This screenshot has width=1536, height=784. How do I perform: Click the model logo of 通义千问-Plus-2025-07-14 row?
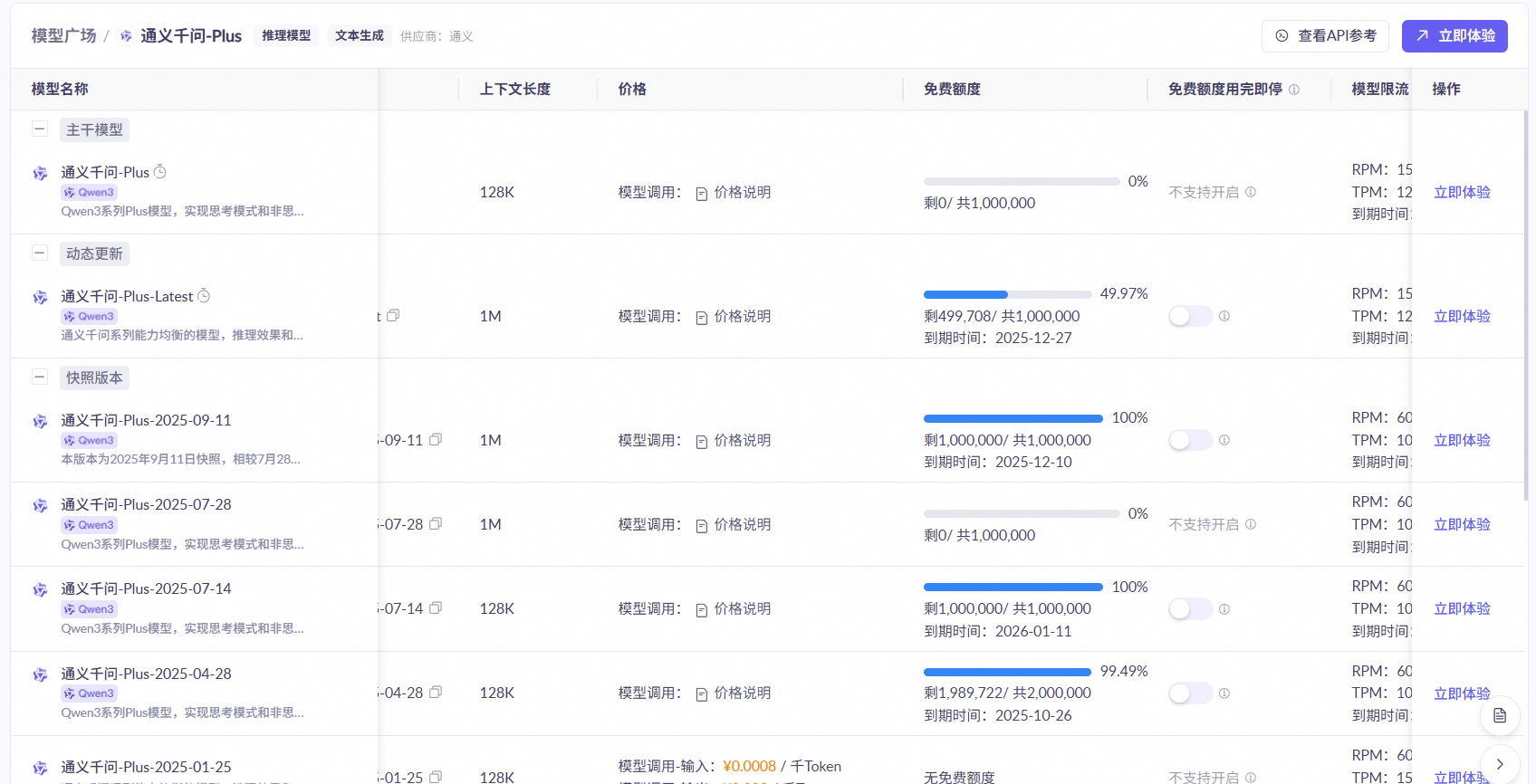coord(41,589)
